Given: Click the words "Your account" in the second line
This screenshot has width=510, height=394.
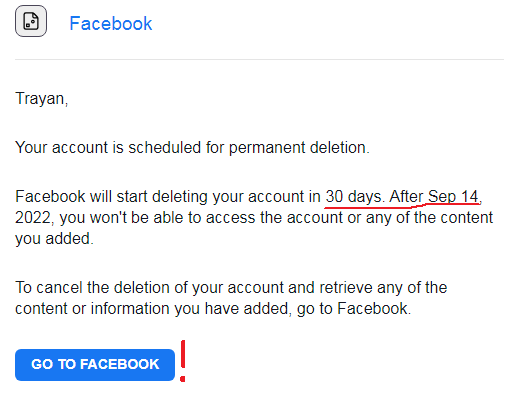Looking at the screenshot, I should coord(62,148).
